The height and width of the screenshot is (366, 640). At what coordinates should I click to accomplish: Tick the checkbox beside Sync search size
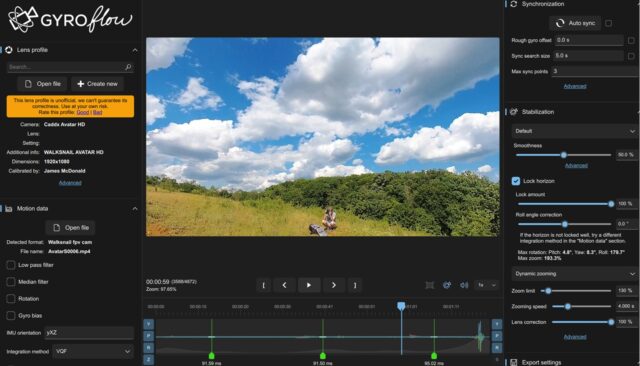click(631, 56)
